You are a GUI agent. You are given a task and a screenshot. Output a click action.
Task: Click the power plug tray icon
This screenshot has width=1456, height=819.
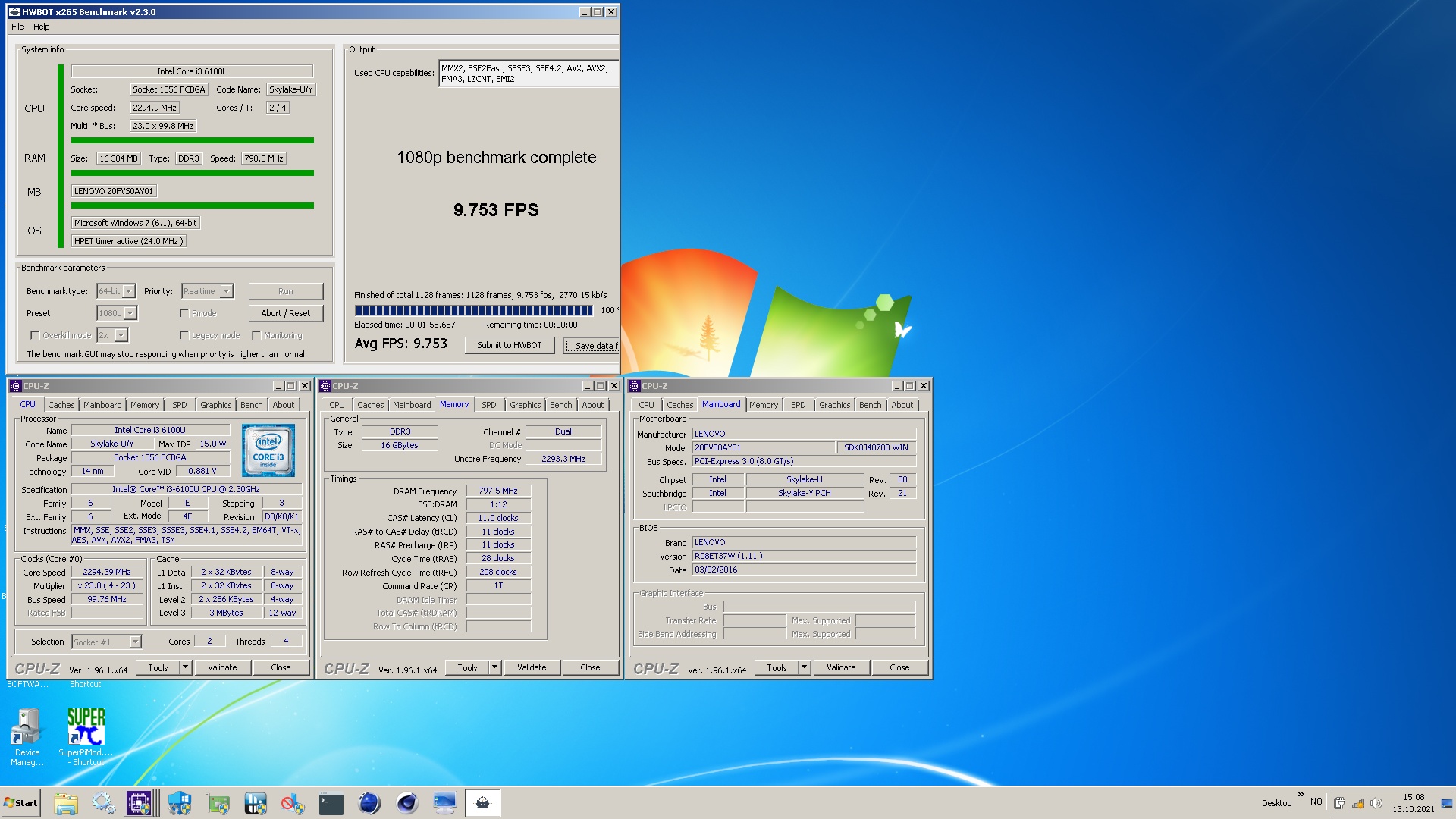(1339, 803)
